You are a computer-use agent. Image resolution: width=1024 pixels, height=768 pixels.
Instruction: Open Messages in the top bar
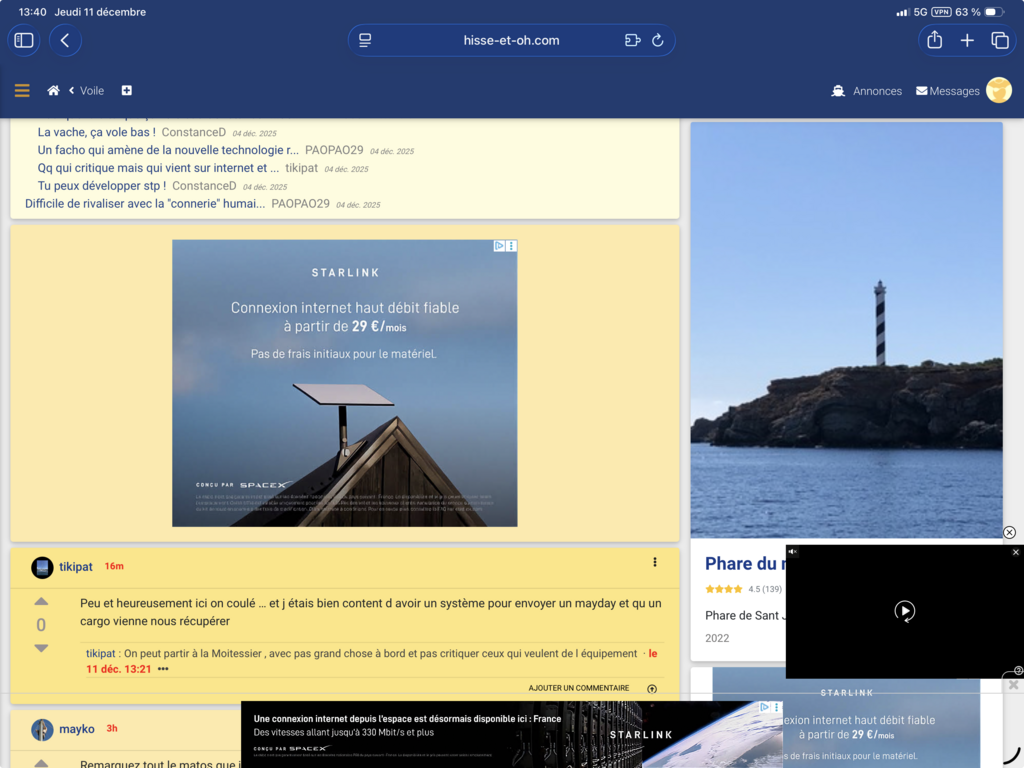coord(947,91)
